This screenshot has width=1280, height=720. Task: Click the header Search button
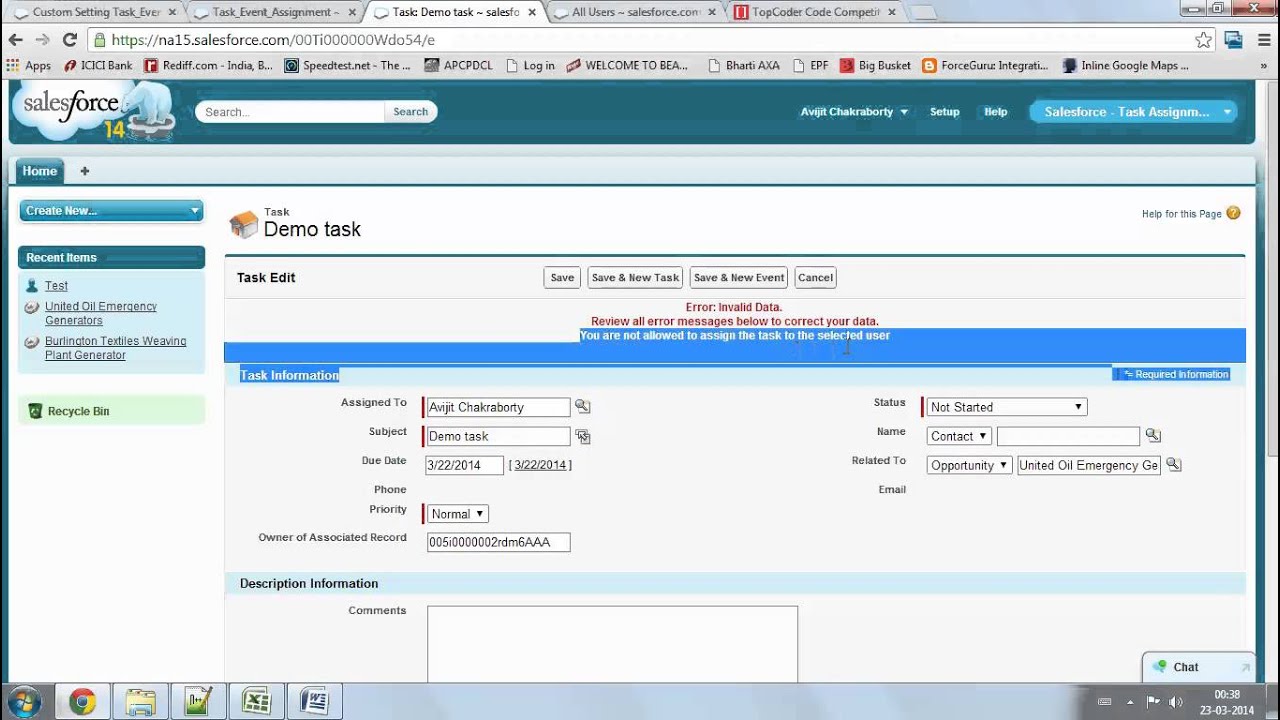click(410, 112)
